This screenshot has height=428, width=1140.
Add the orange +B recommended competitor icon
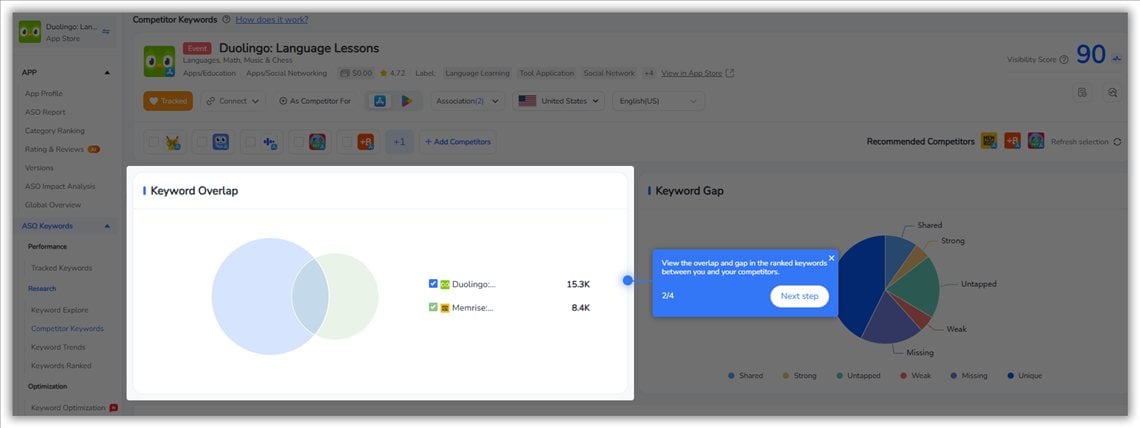click(x=1012, y=141)
